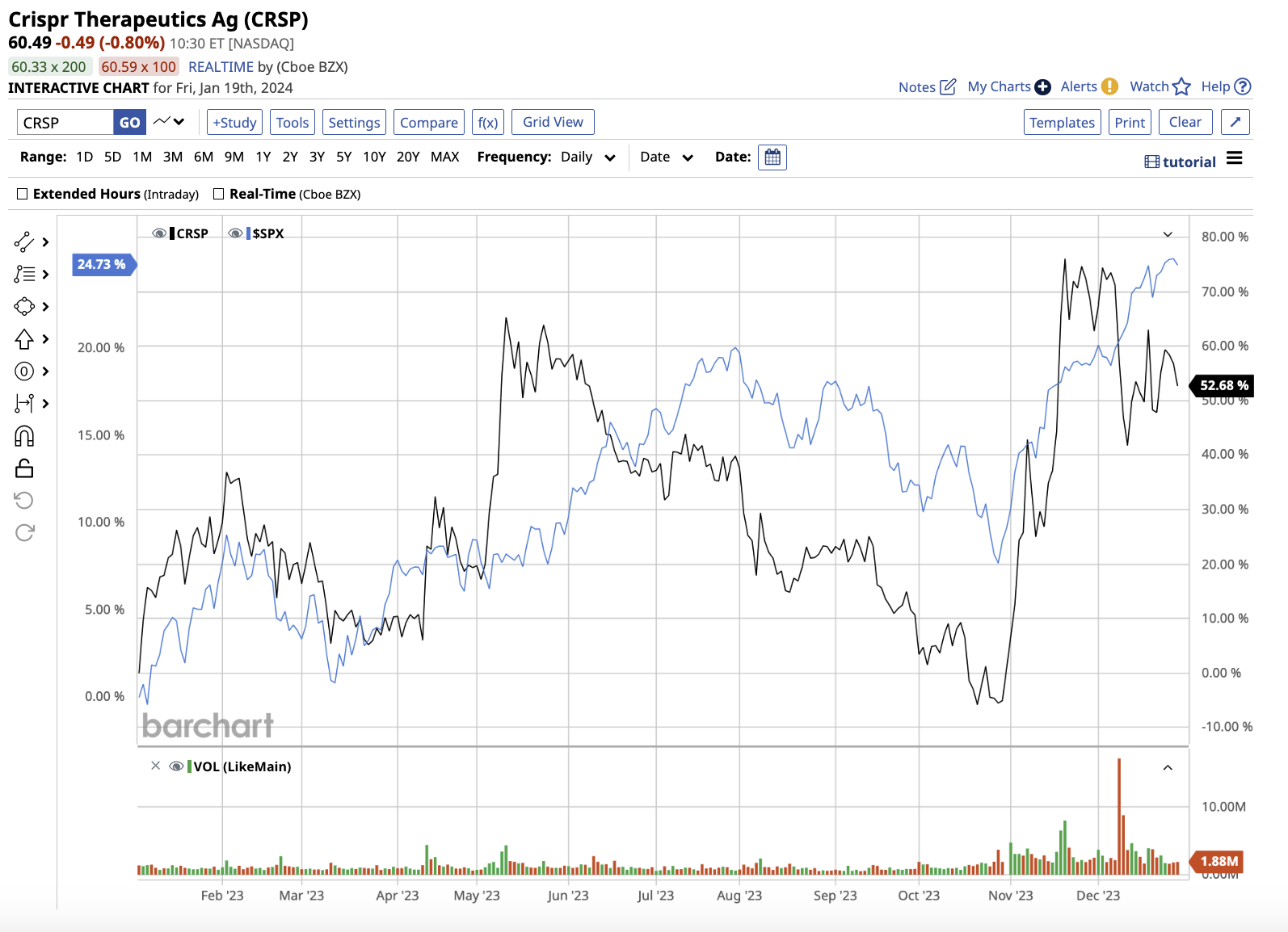Select the 6M range
This screenshot has width=1288, height=932.
click(204, 157)
